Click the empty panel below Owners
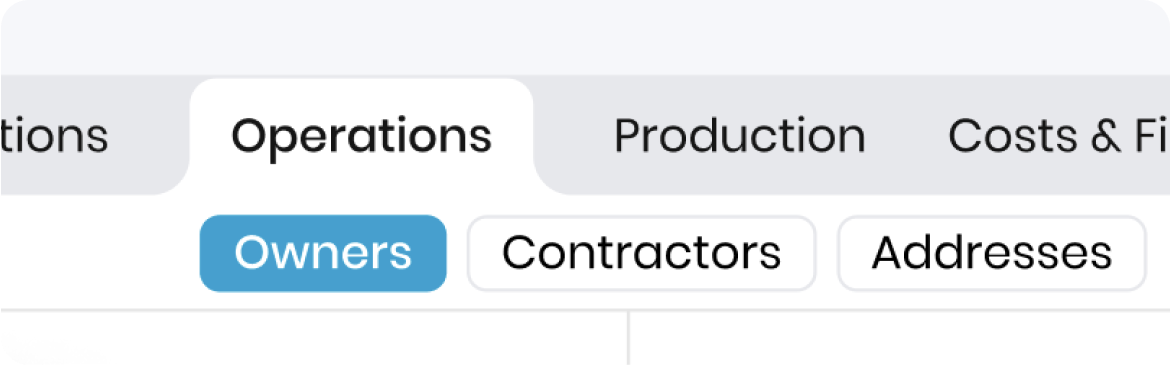 tap(313, 338)
